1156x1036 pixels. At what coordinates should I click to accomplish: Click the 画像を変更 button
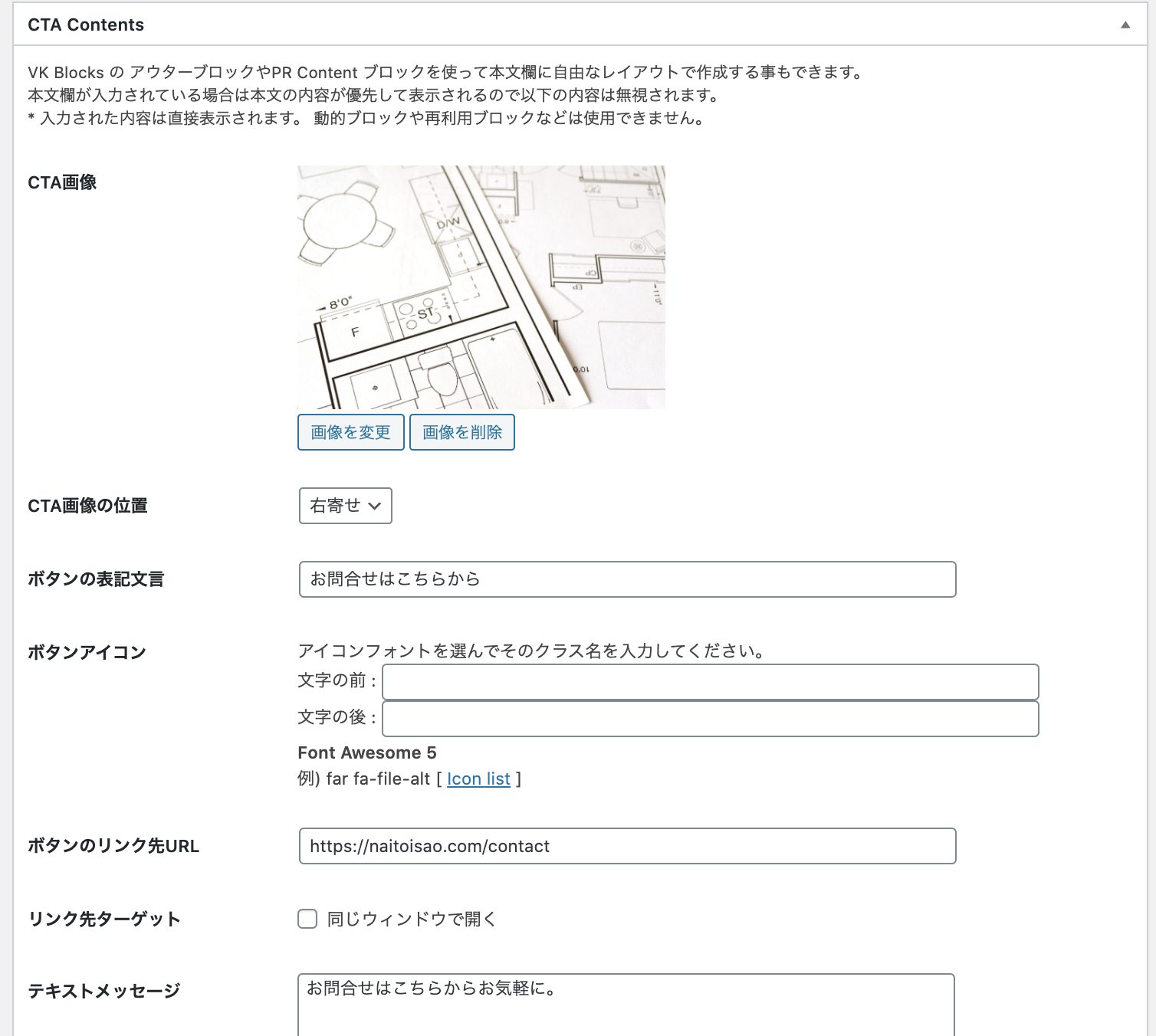click(x=350, y=432)
